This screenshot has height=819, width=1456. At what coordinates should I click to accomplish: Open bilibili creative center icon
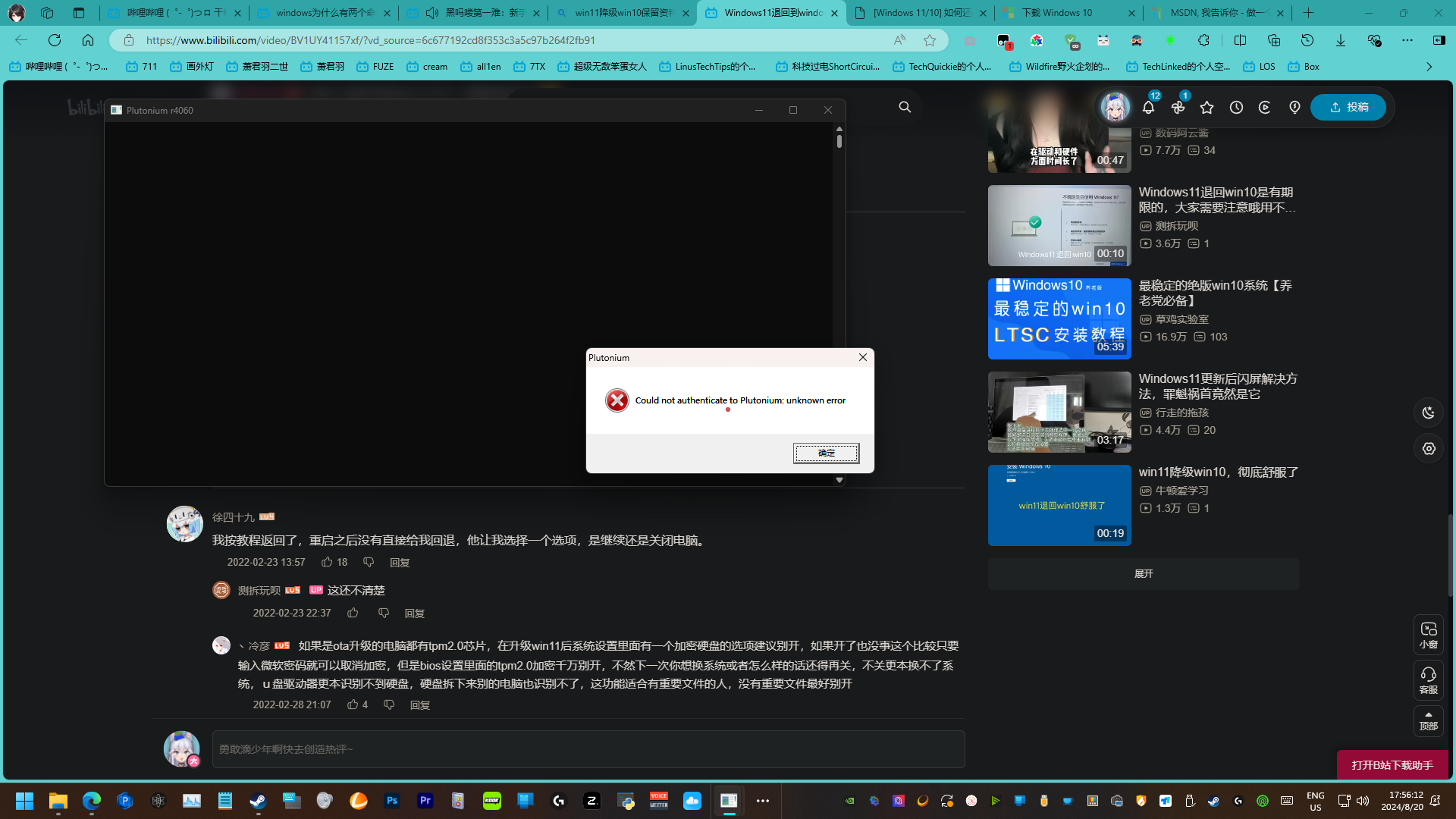pyautogui.click(x=1265, y=108)
